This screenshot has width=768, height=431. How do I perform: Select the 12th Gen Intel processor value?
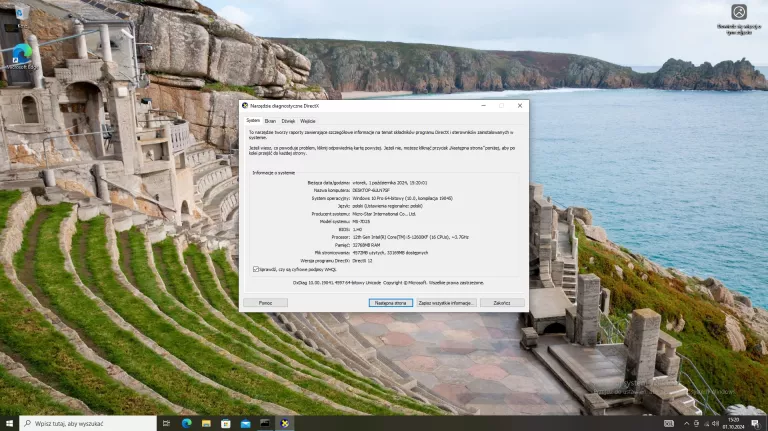pyautogui.click(x=410, y=237)
